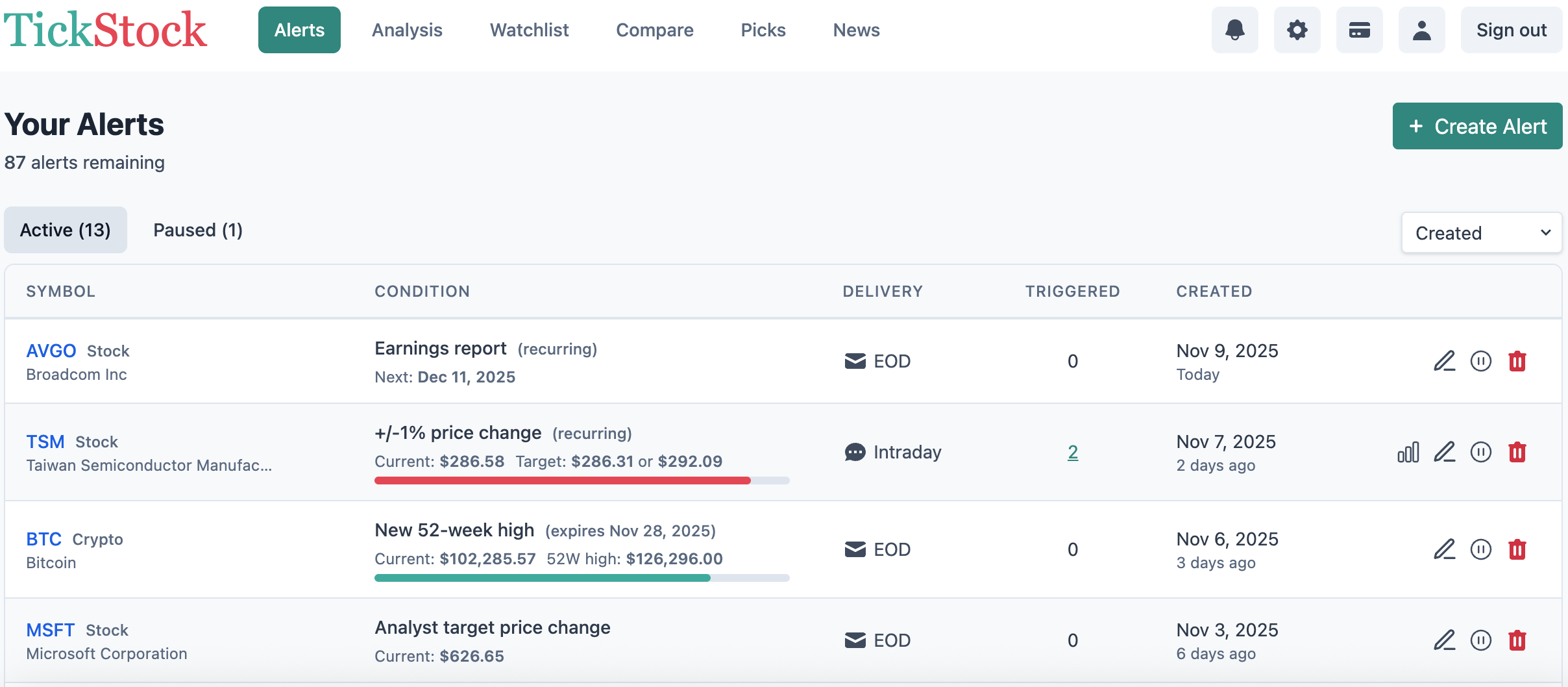Image resolution: width=1568 pixels, height=687 pixels.
Task: Open the chart view for the TSM alert
Action: (1408, 452)
